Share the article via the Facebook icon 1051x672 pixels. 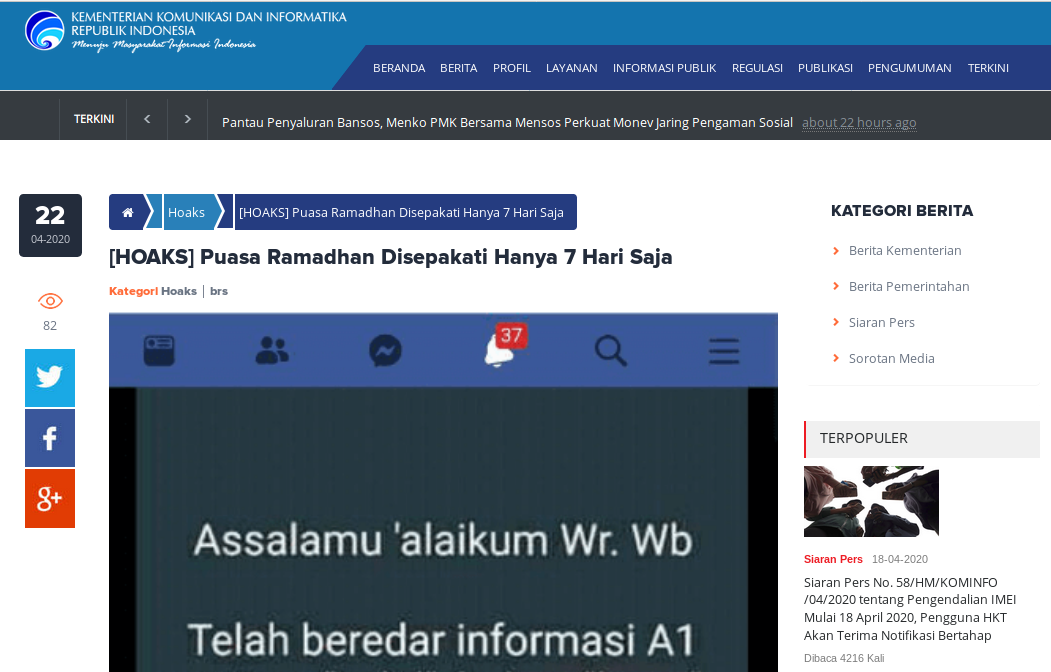tap(49, 438)
